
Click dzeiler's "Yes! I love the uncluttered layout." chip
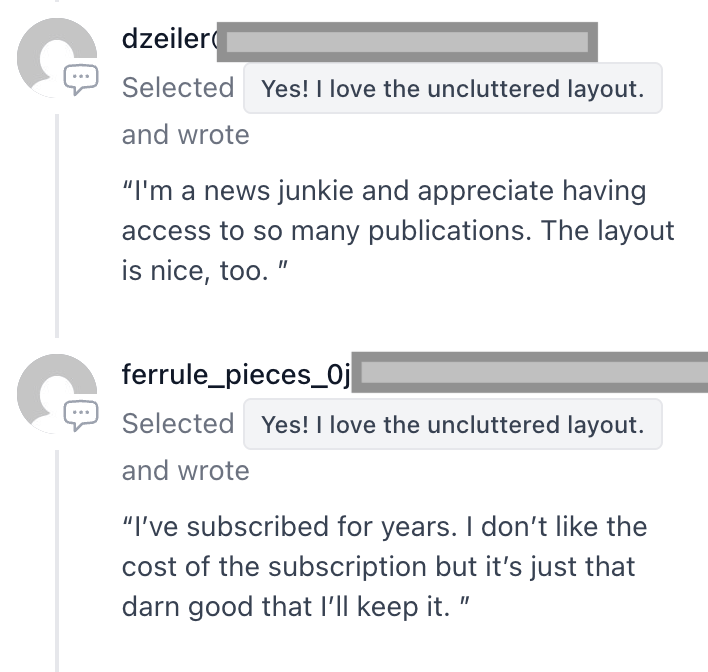(x=452, y=89)
